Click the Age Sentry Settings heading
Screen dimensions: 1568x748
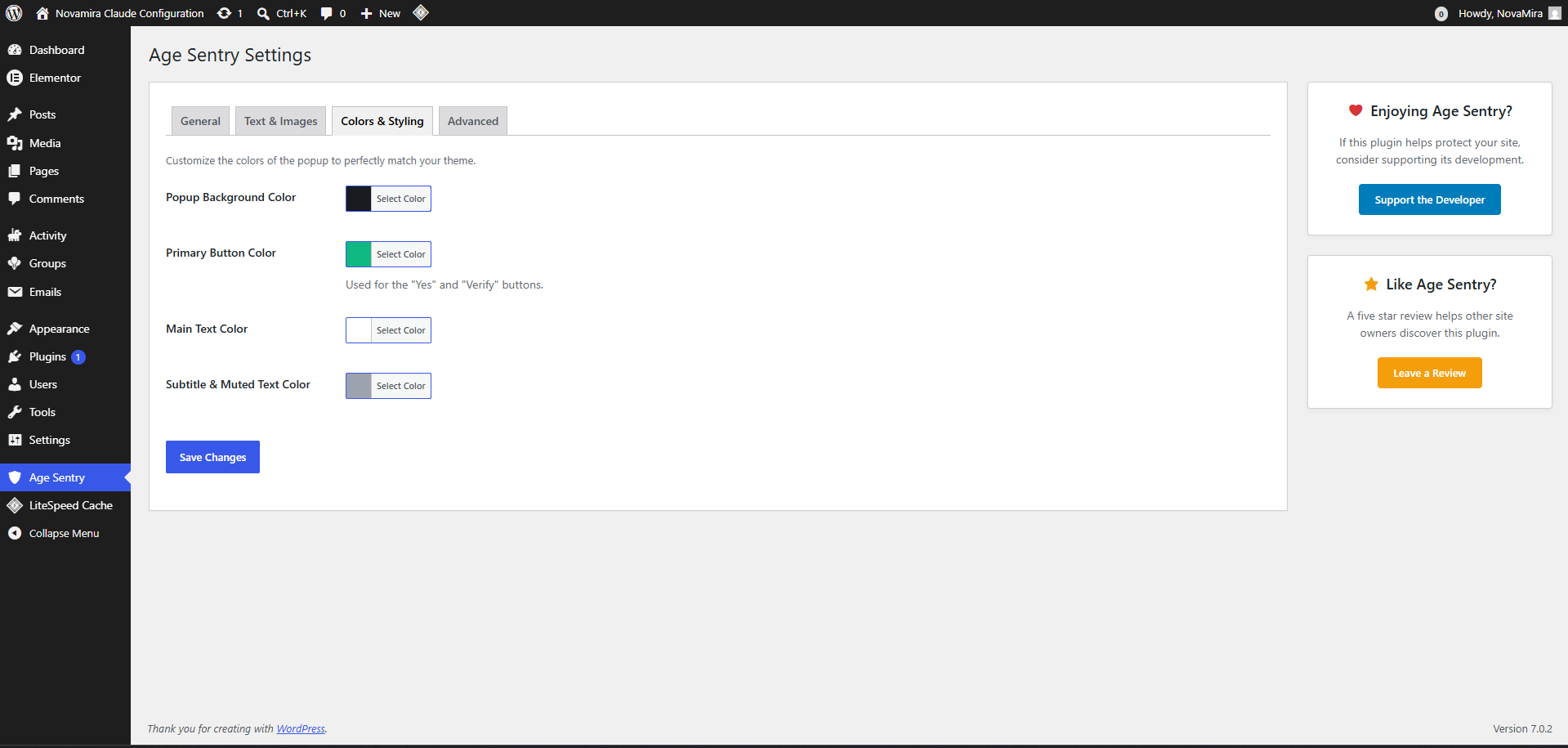[x=230, y=55]
